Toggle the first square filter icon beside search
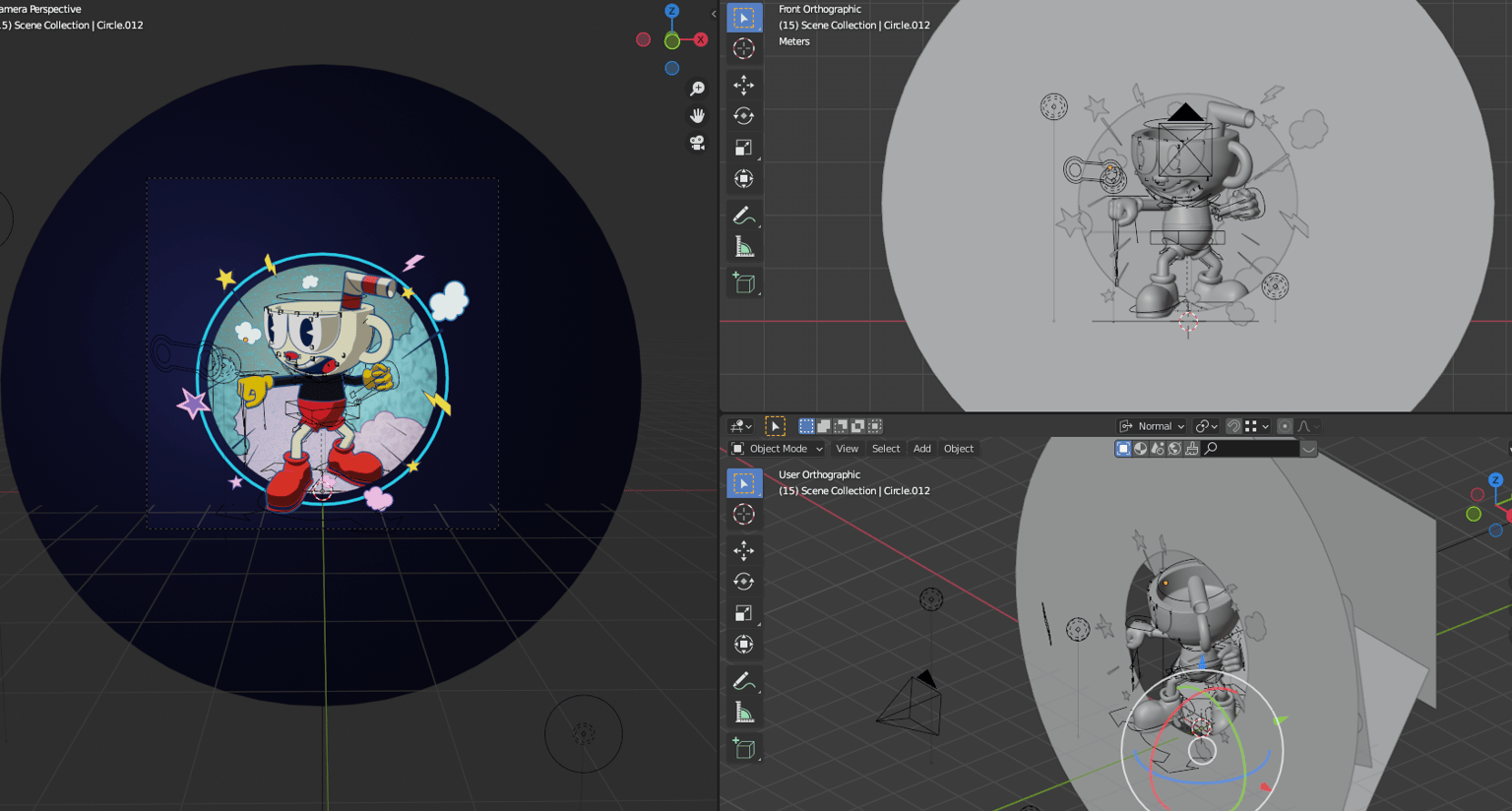The width and height of the screenshot is (1512, 811). coord(1123,449)
